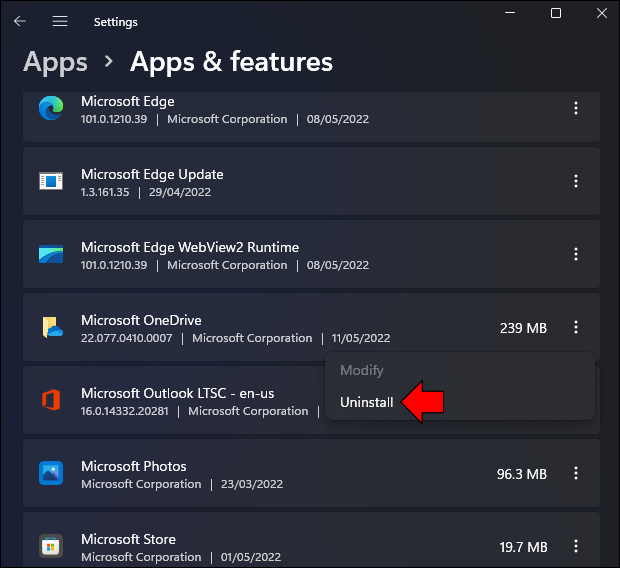This screenshot has width=620, height=568.
Task: Open more options for Microsoft Edge
Action: point(576,108)
